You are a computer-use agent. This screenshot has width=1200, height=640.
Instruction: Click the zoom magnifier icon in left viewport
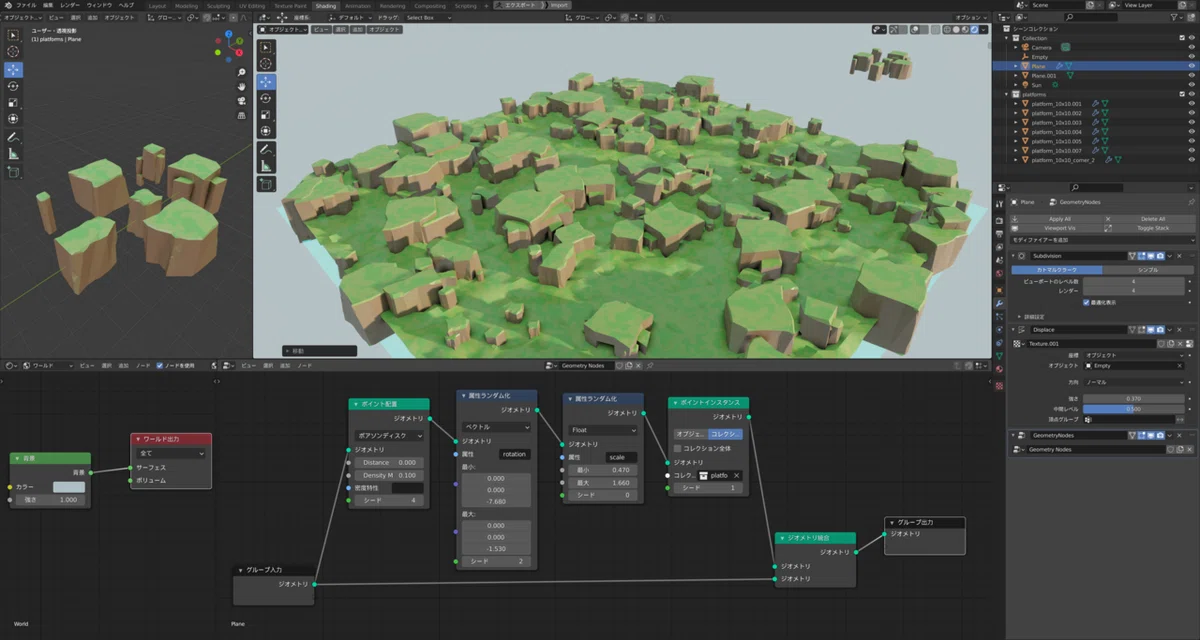pos(241,73)
